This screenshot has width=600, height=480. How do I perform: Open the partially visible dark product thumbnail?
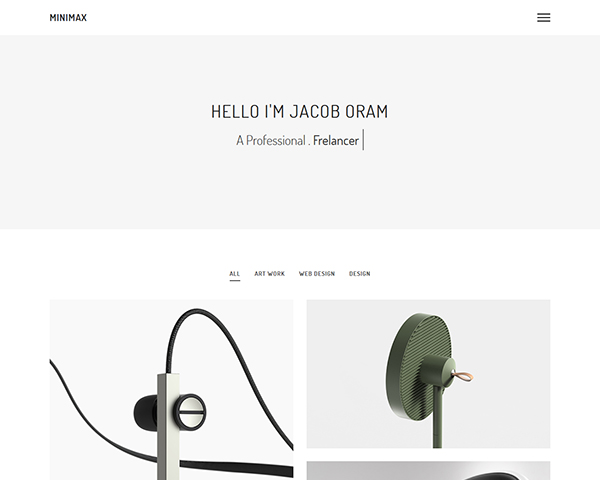click(428, 470)
